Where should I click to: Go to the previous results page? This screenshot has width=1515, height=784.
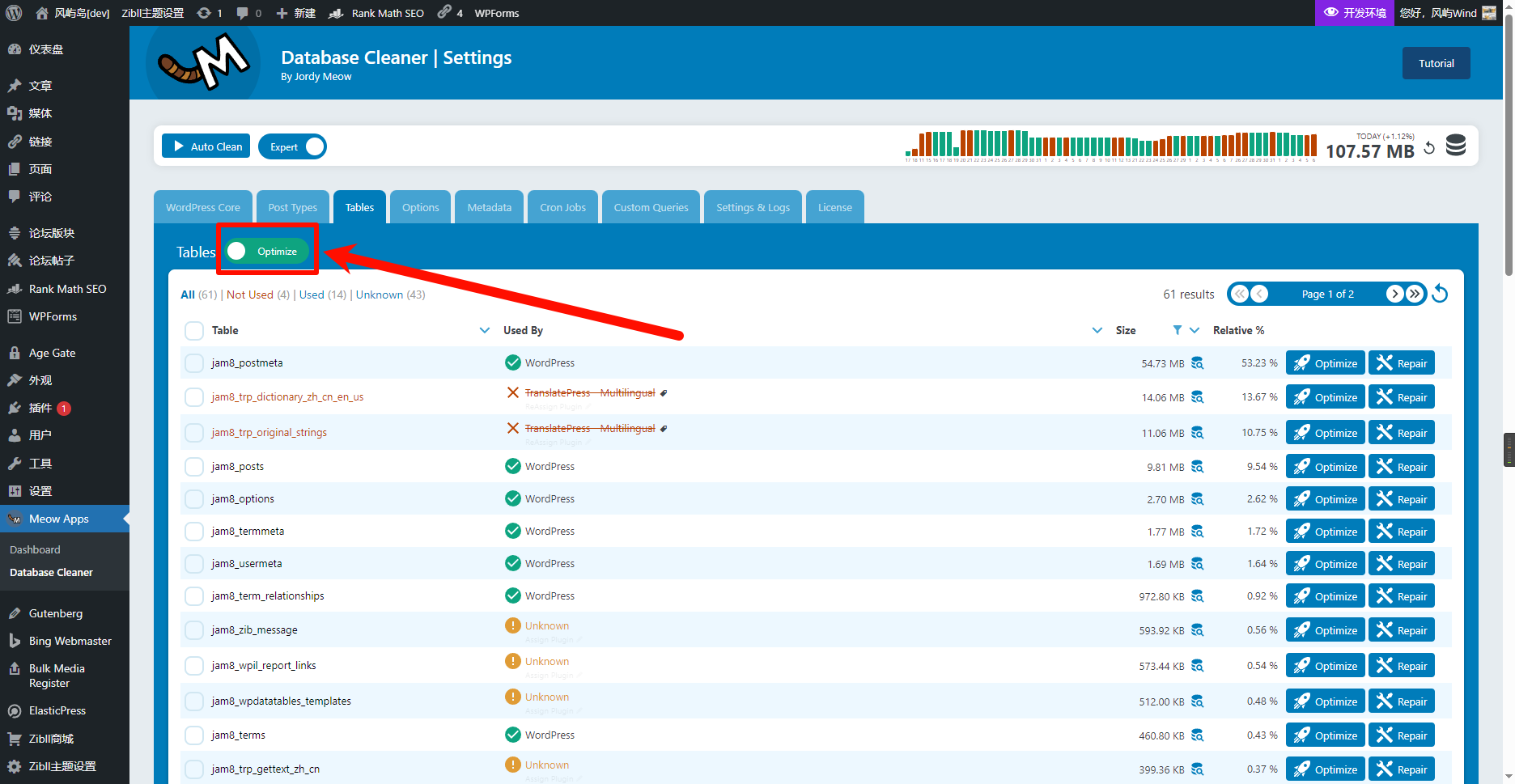click(x=1259, y=294)
